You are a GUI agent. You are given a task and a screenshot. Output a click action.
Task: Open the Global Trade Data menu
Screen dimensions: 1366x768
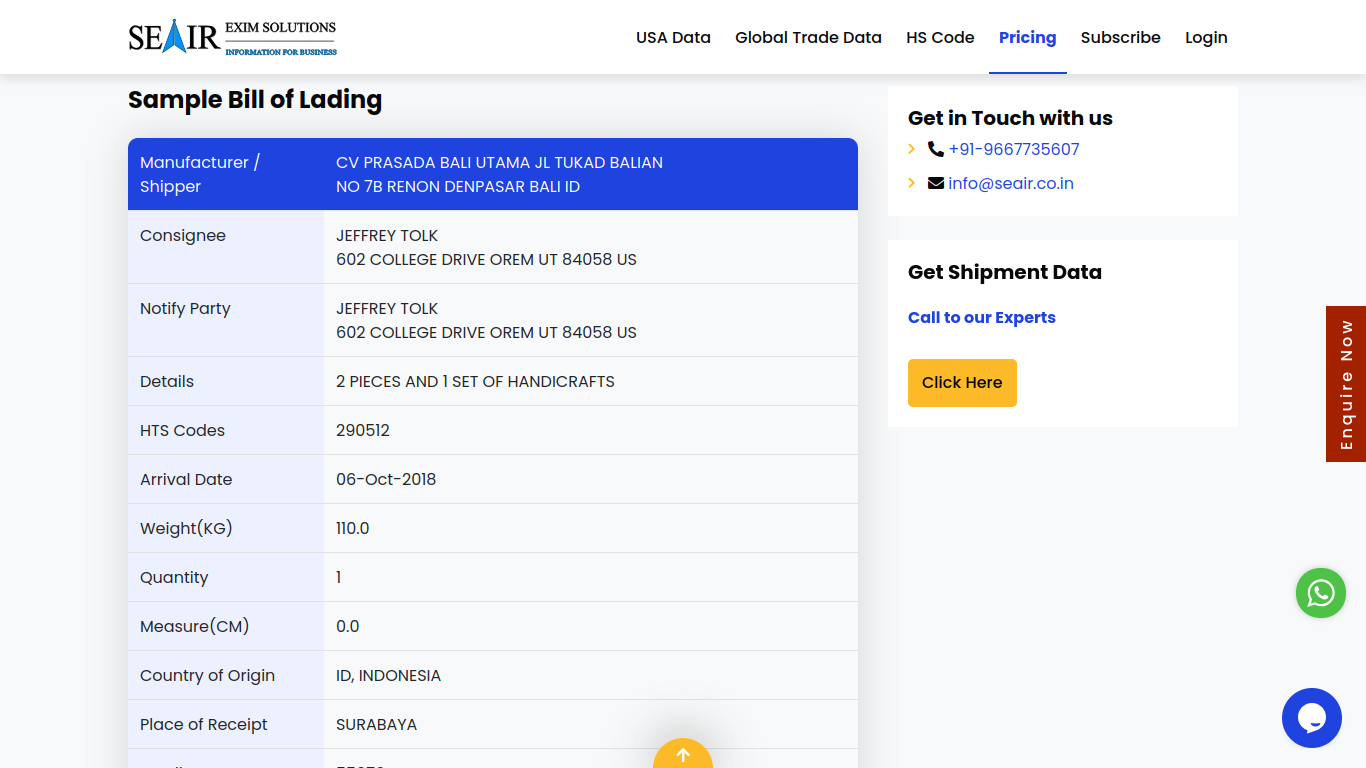[808, 37]
